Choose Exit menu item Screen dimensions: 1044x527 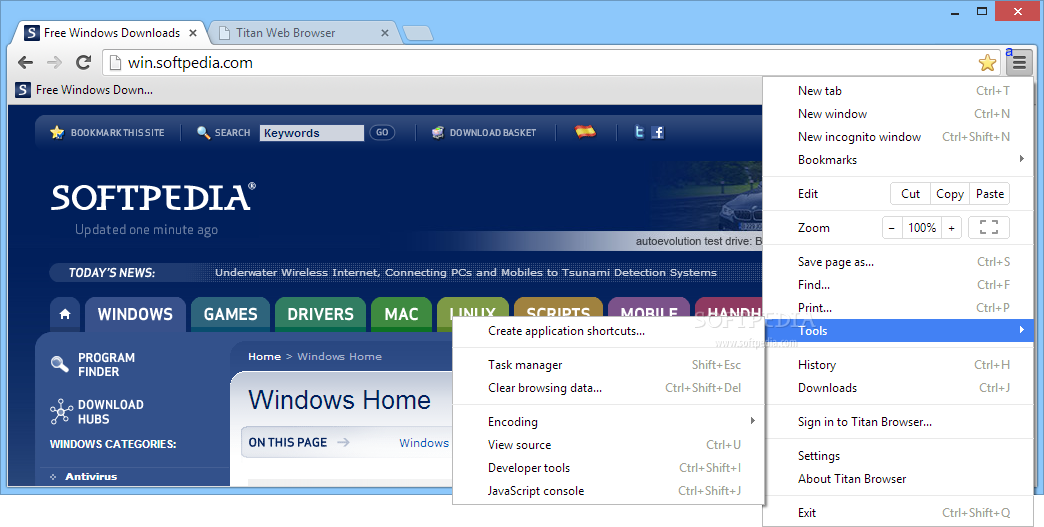click(898, 513)
